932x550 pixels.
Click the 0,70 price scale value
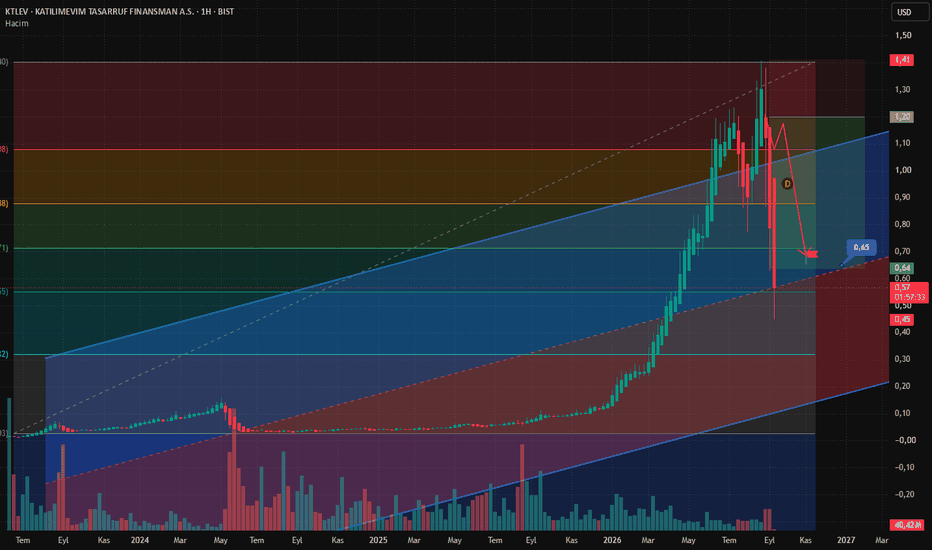click(903, 252)
